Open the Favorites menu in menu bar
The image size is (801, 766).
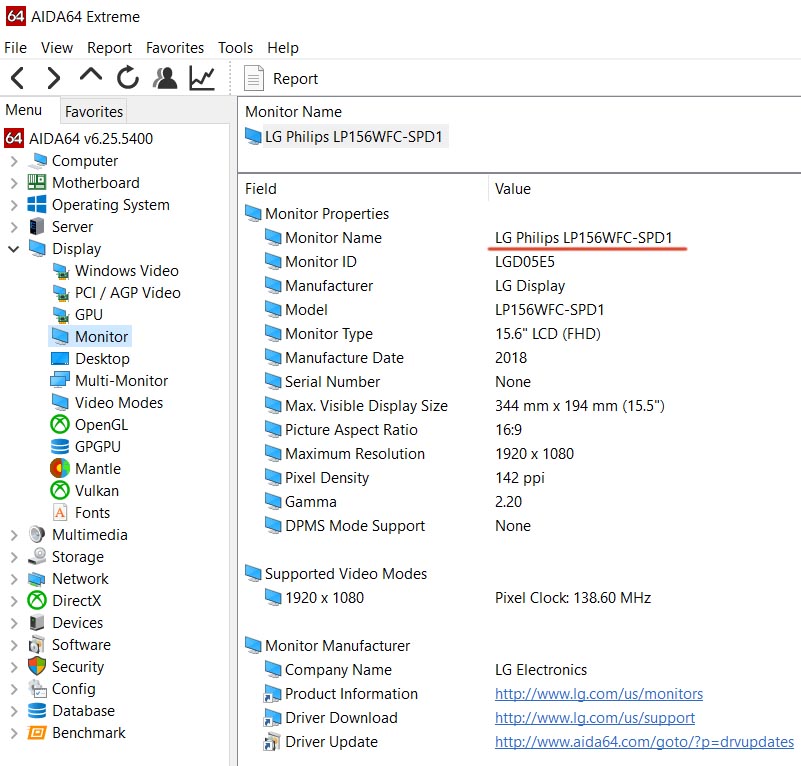click(175, 48)
